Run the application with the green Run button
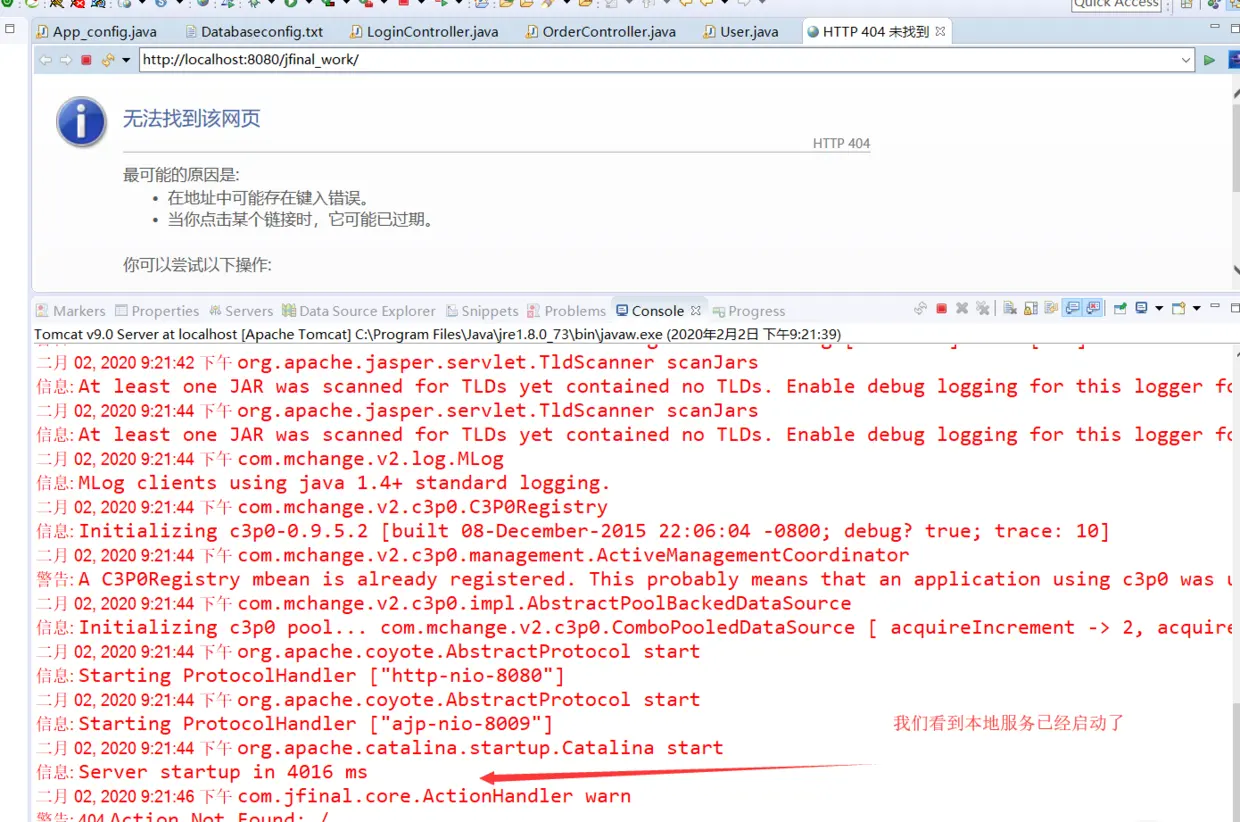Image resolution: width=1240 pixels, height=822 pixels. [x=1209, y=60]
